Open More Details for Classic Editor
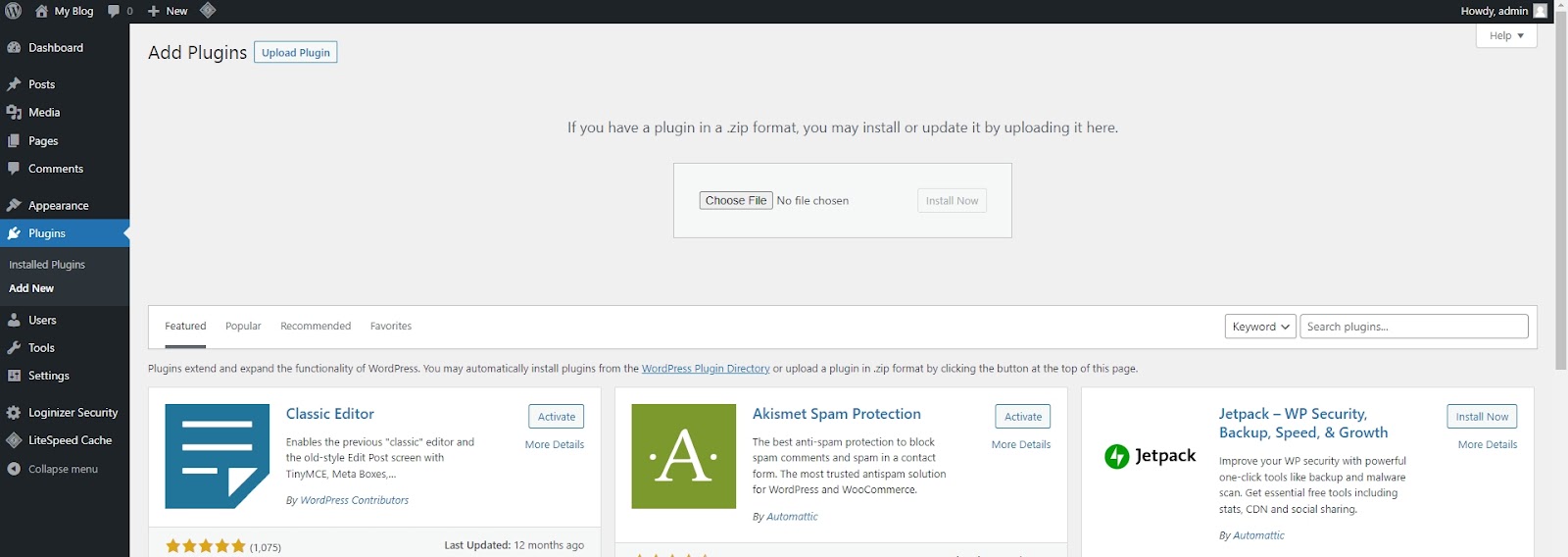 click(555, 444)
